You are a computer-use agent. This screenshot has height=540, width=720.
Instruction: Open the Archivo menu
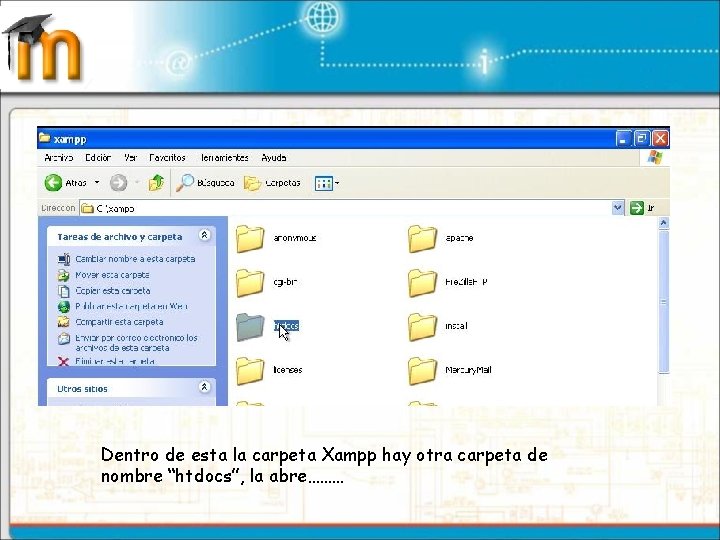pyautogui.click(x=58, y=158)
